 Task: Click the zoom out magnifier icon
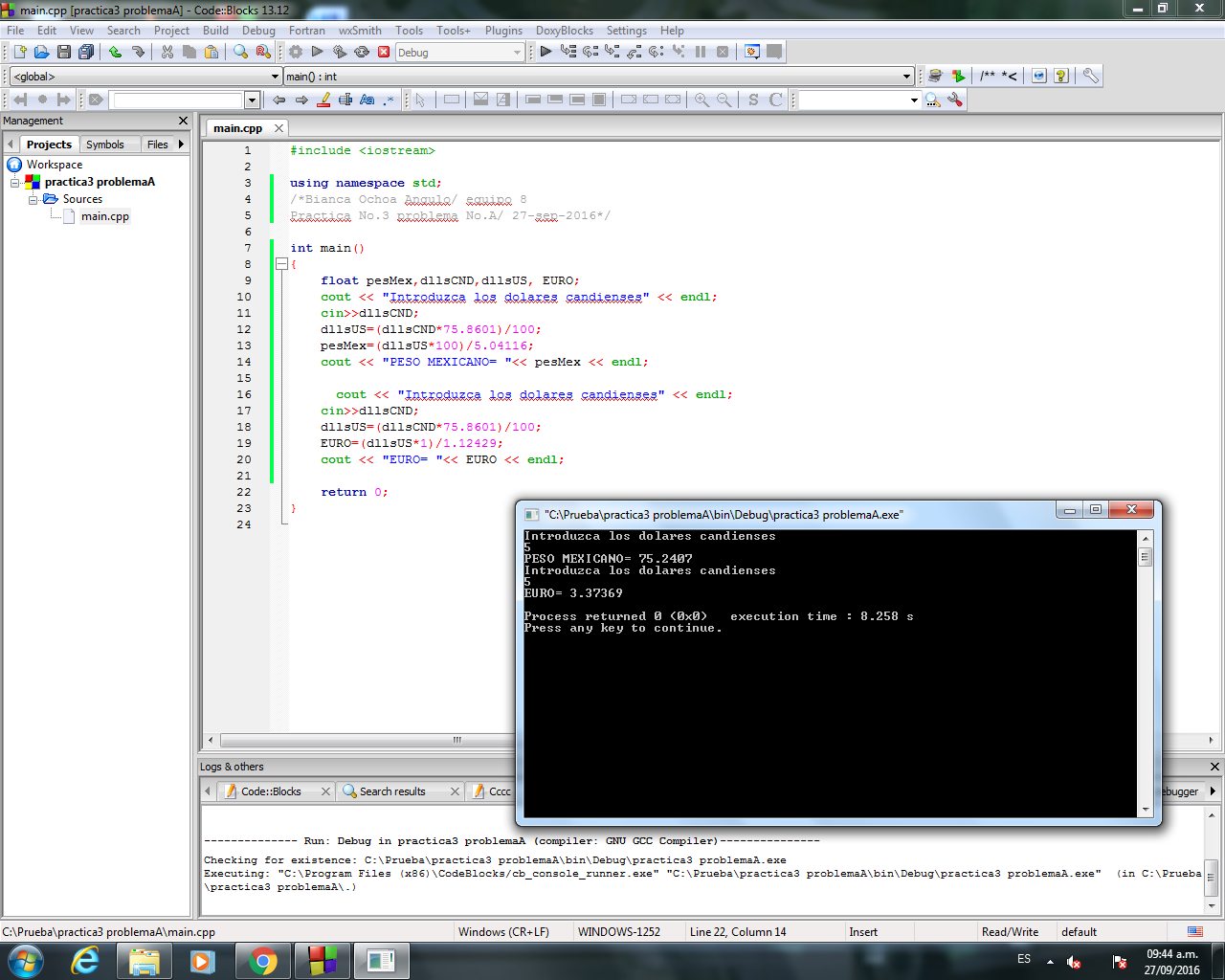point(724,100)
